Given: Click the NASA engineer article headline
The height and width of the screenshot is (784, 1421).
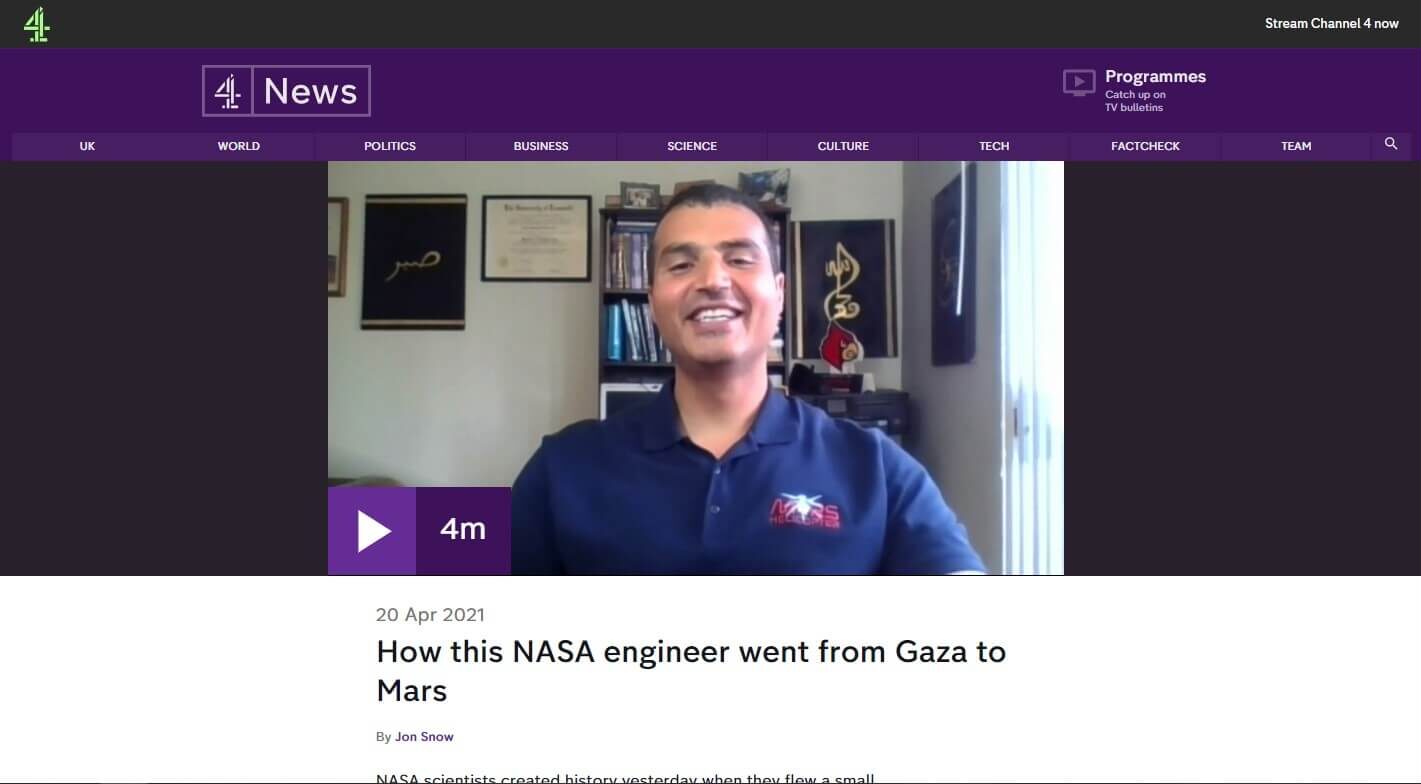Looking at the screenshot, I should click(691, 671).
